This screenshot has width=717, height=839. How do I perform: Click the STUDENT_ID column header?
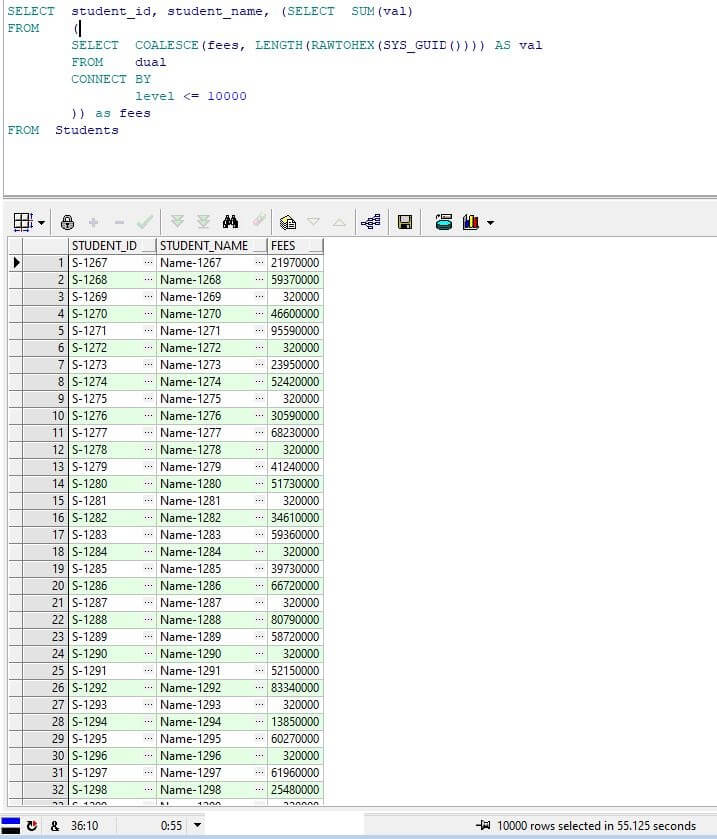112,246
